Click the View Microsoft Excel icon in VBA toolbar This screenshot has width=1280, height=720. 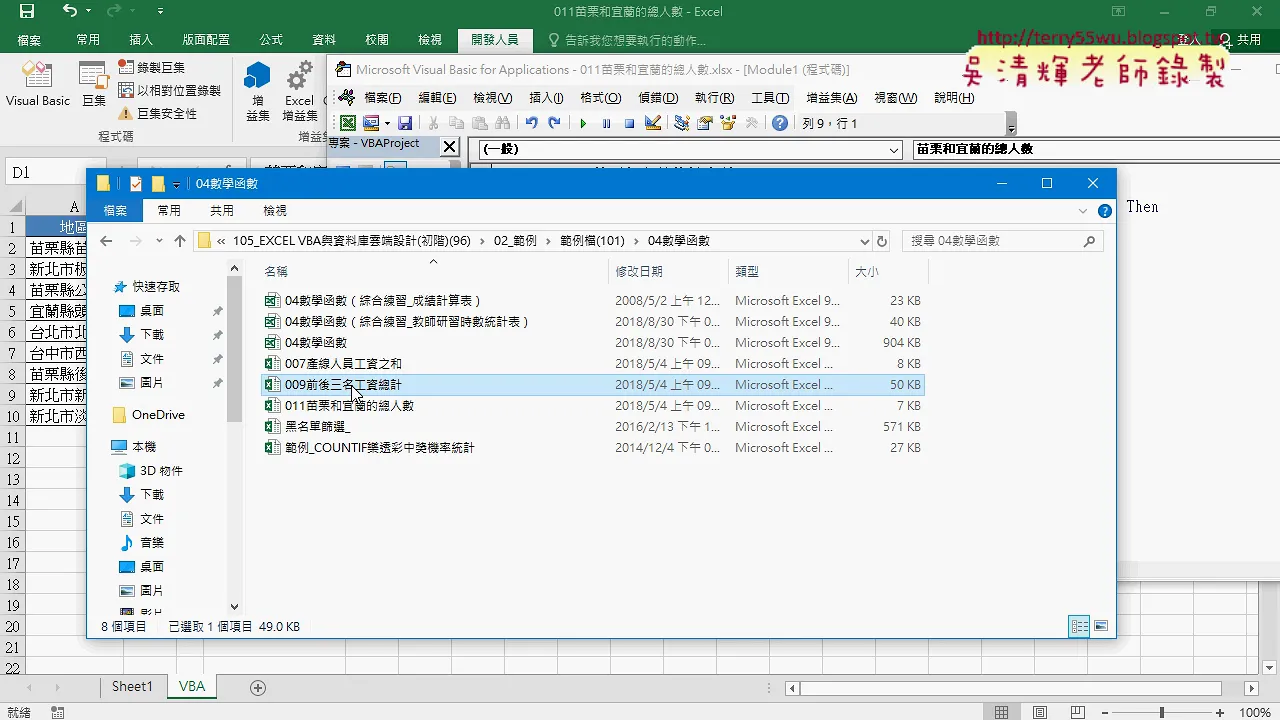[x=348, y=123]
